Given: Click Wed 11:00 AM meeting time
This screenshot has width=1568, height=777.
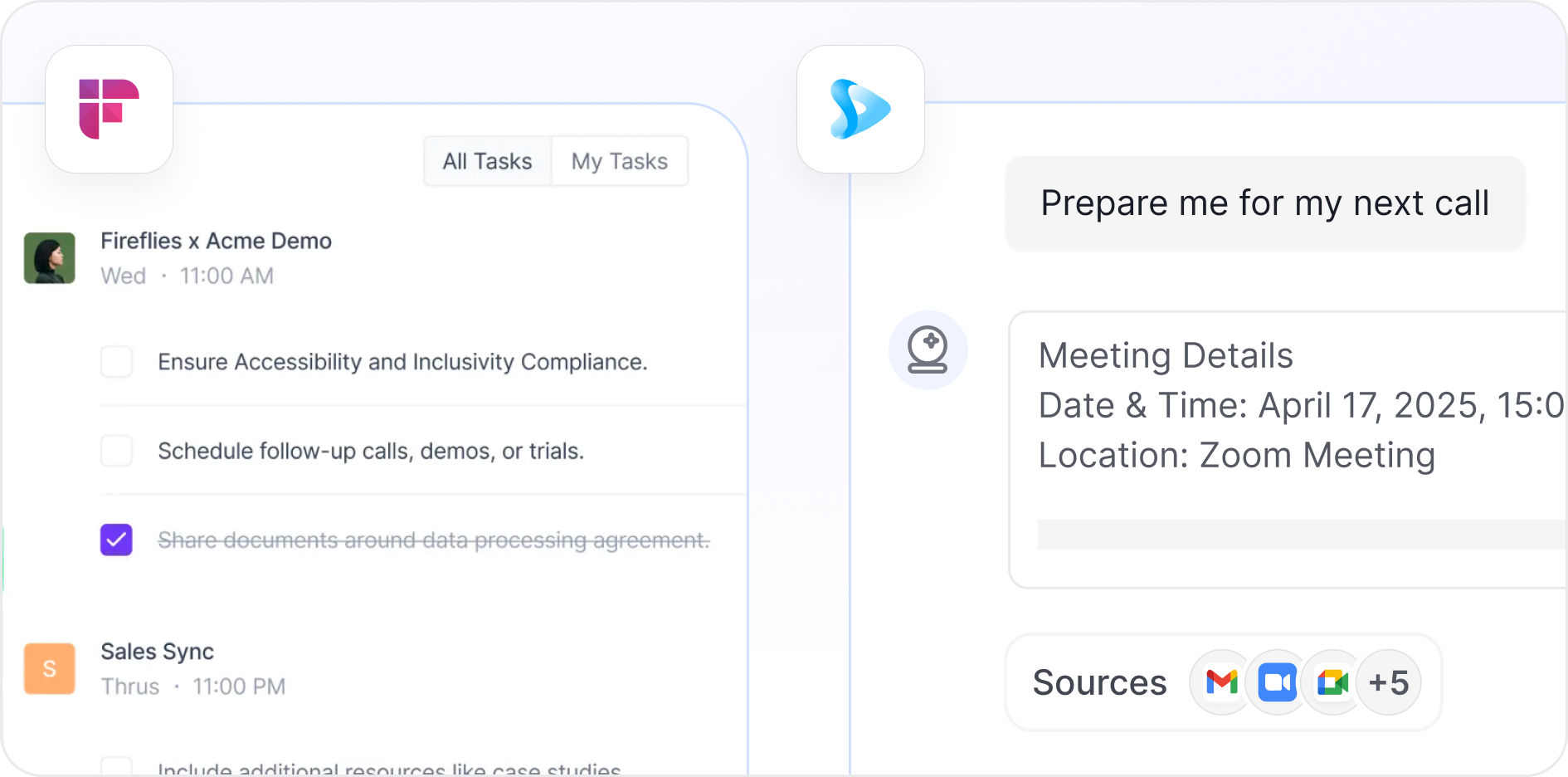Looking at the screenshot, I should click(187, 276).
